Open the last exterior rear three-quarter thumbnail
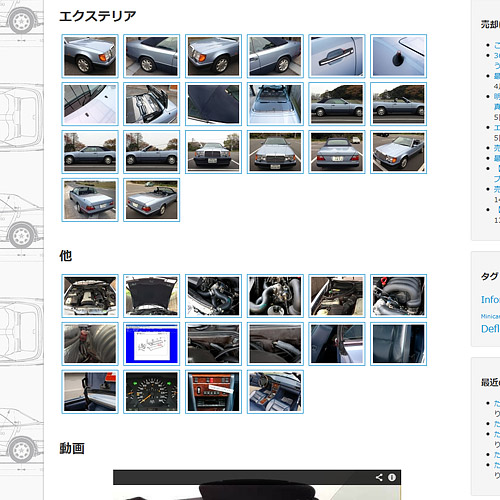This screenshot has height=500, width=500. (x=152, y=200)
